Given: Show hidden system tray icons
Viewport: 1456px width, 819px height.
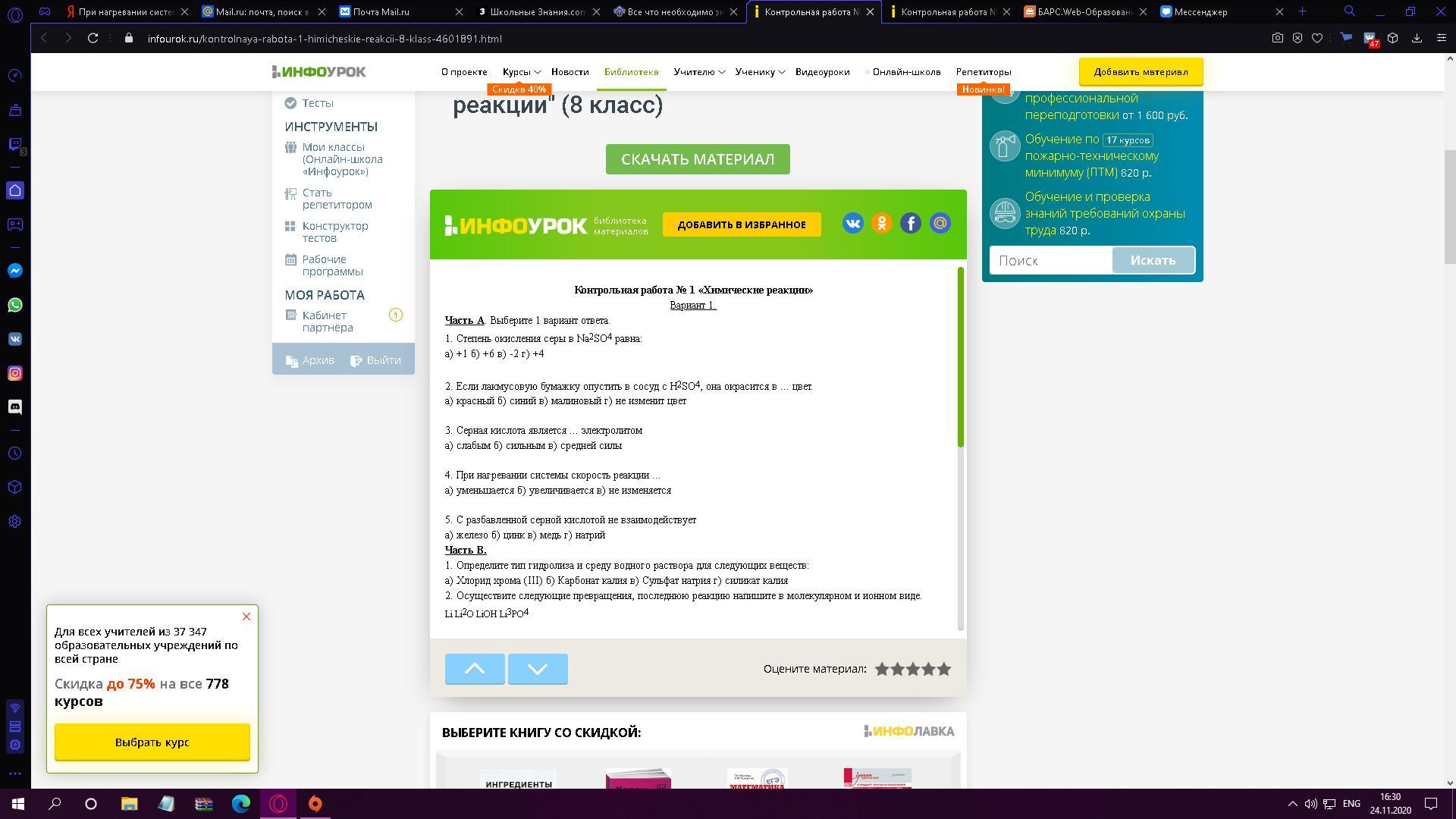Looking at the screenshot, I should 1292,804.
